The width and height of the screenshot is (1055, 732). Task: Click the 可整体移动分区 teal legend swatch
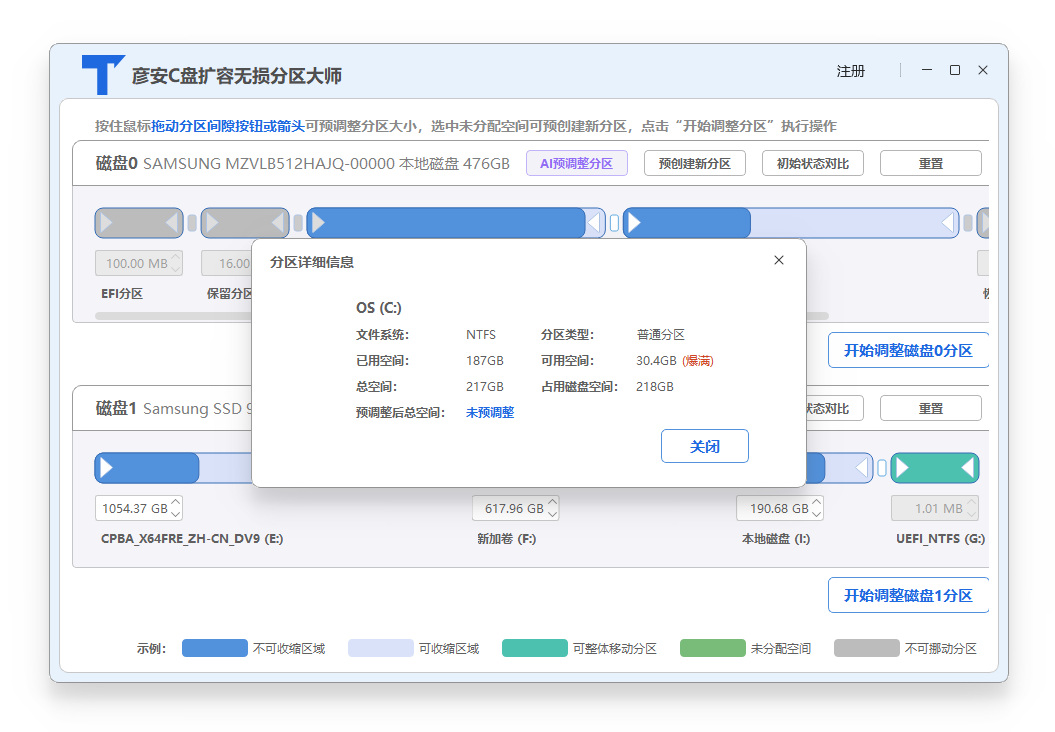(535, 648)
